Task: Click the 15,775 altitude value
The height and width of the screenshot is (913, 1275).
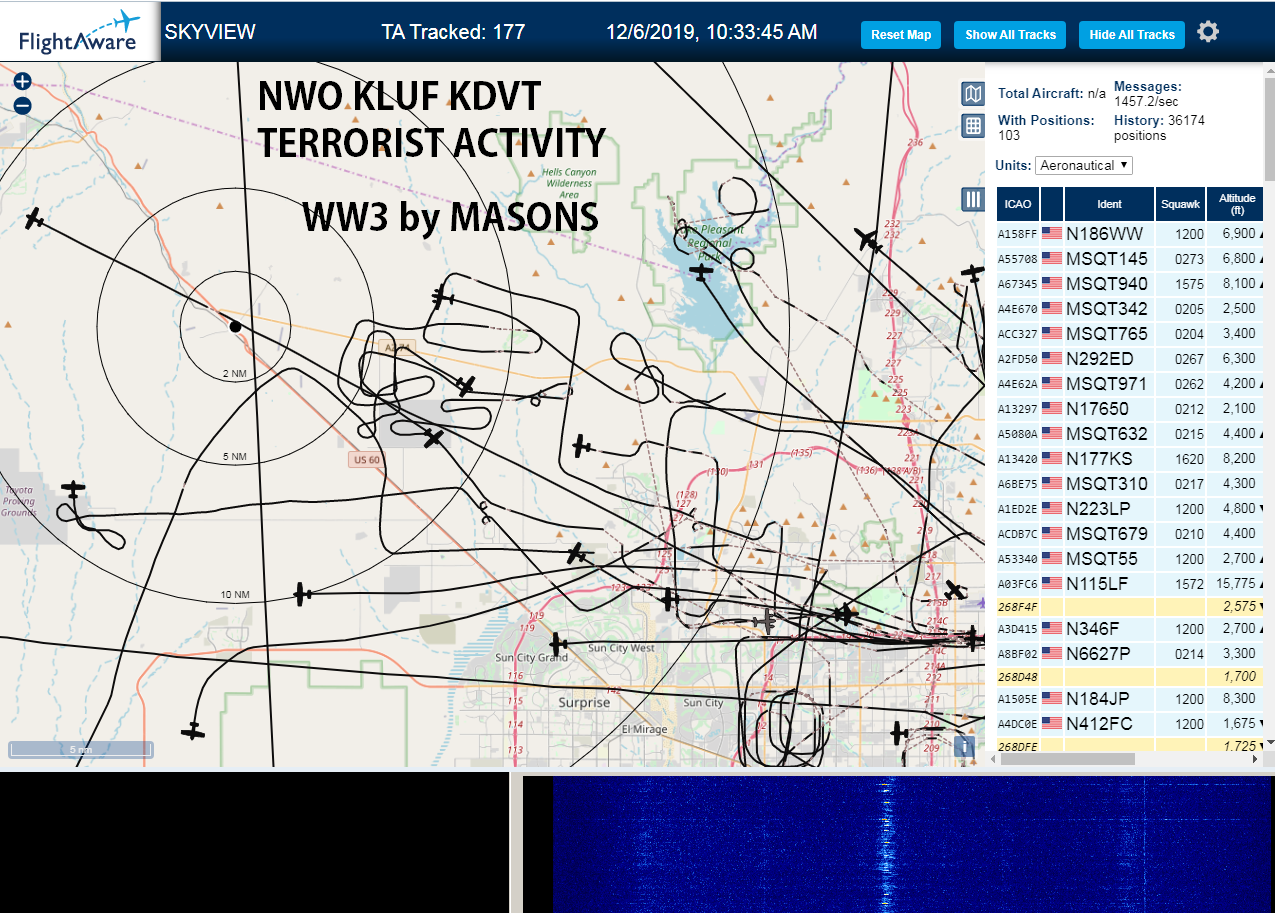Action: [1235, 584]
